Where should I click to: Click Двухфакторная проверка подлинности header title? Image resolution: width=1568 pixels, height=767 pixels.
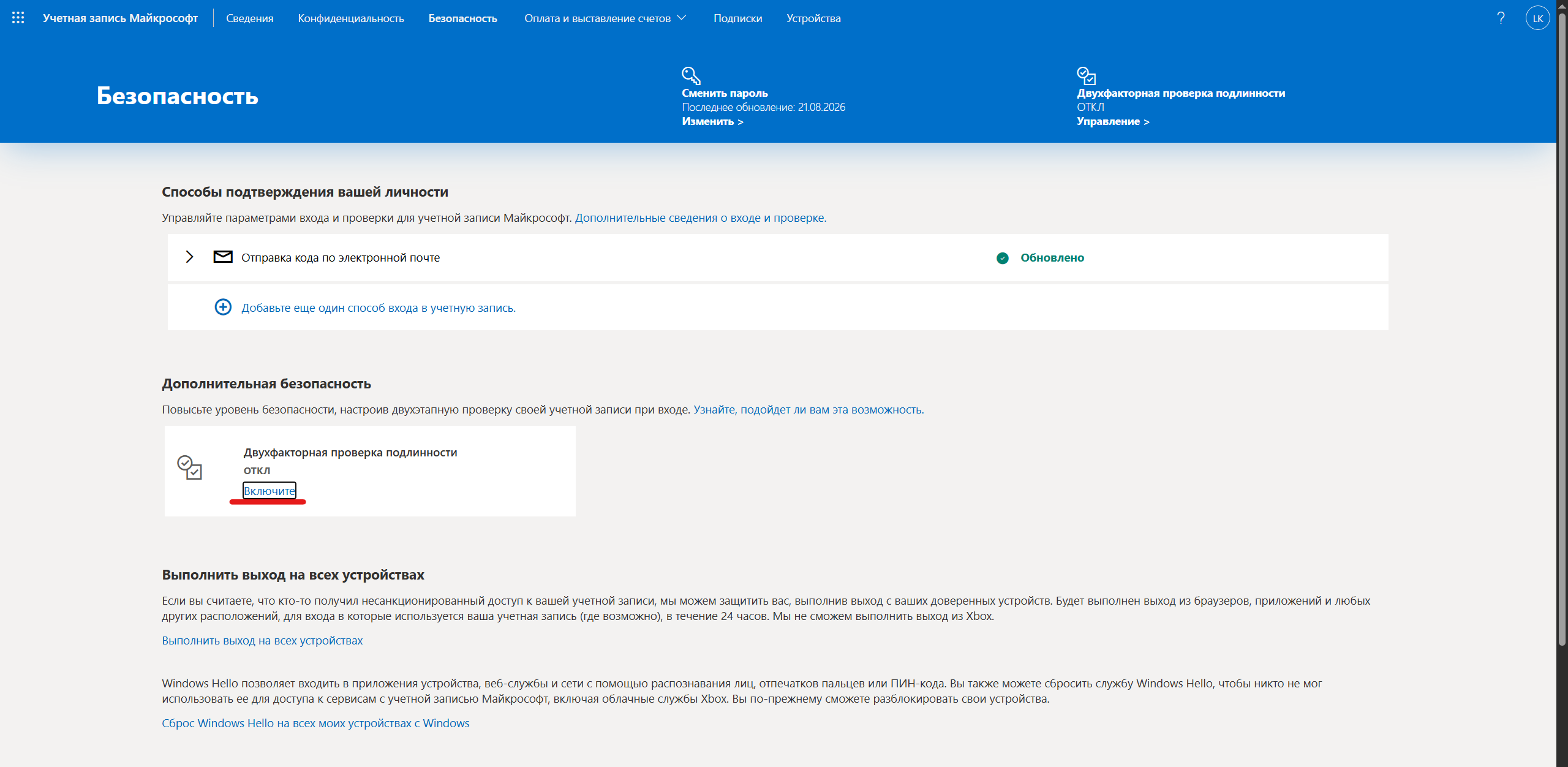tap(1181, 93)
